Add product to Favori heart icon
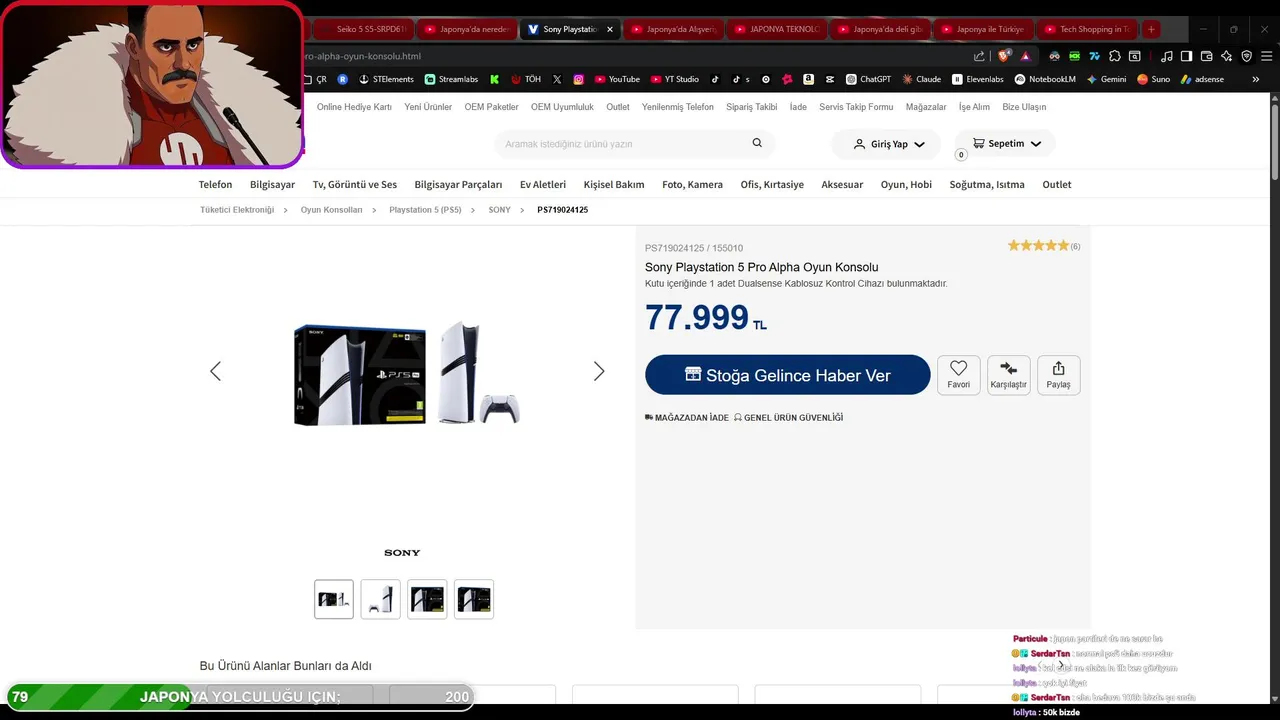Screen dimensions: 1280x720 coord(958,375)
